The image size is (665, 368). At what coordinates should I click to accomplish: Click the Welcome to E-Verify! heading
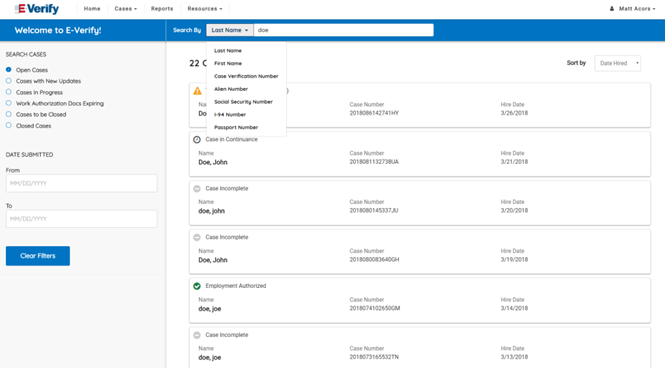click(x=58, y=31)
